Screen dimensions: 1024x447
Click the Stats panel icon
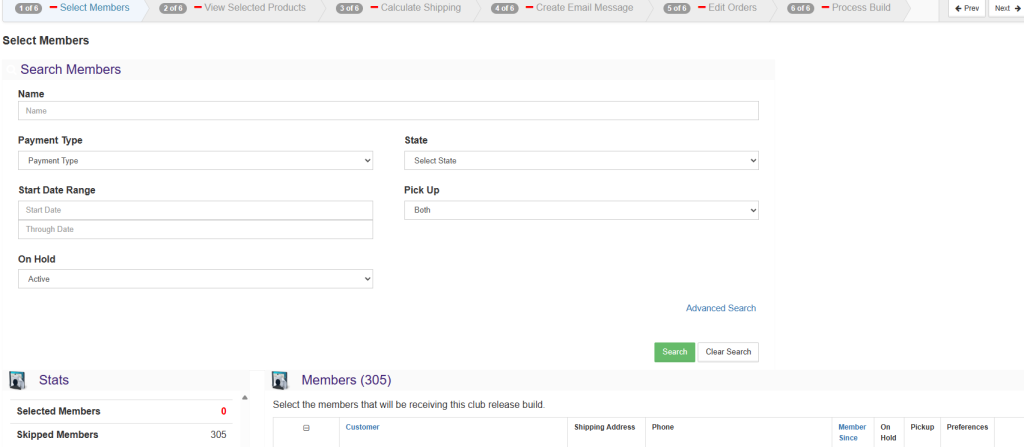[x=17, y=380]
